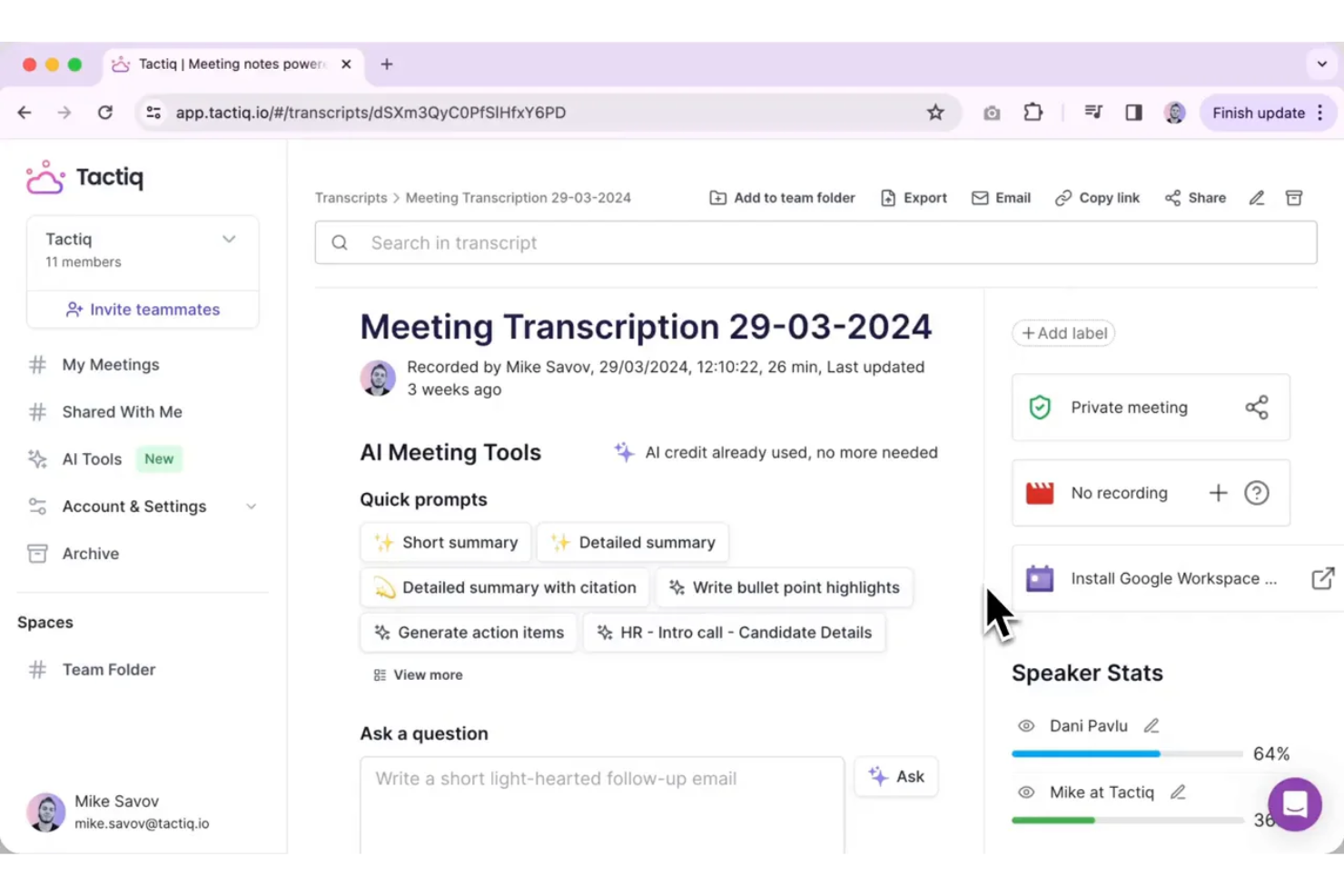Email the transcript
This screenshot has width=1344, height=896.
(x=1001, y=197)
